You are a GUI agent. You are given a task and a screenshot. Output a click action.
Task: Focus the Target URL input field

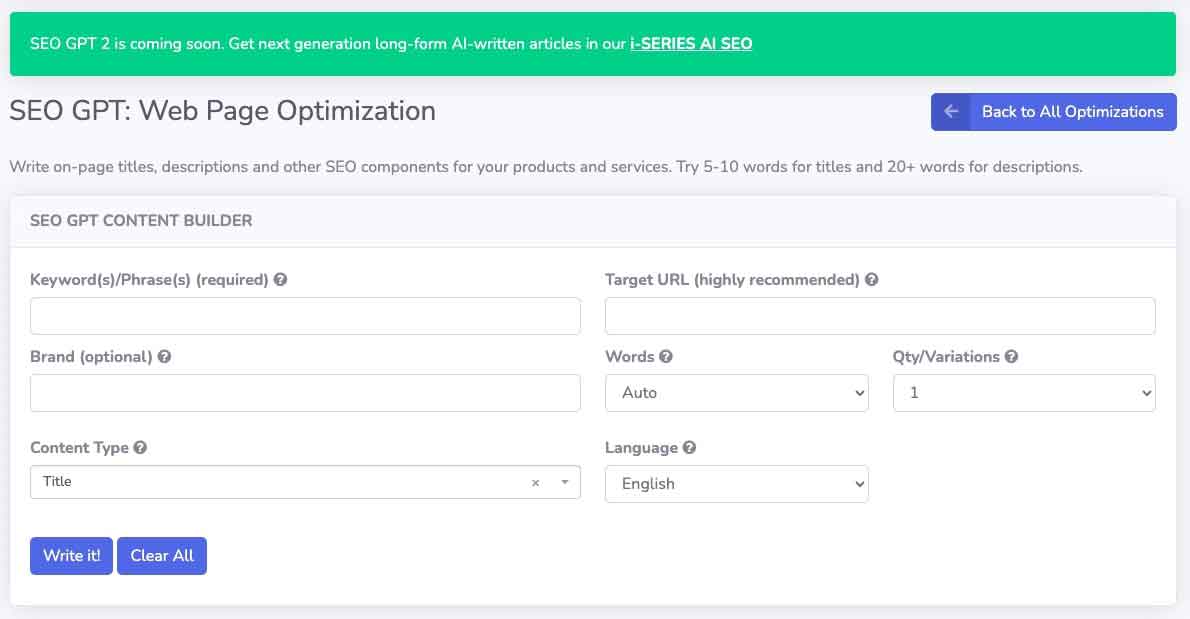880,316
